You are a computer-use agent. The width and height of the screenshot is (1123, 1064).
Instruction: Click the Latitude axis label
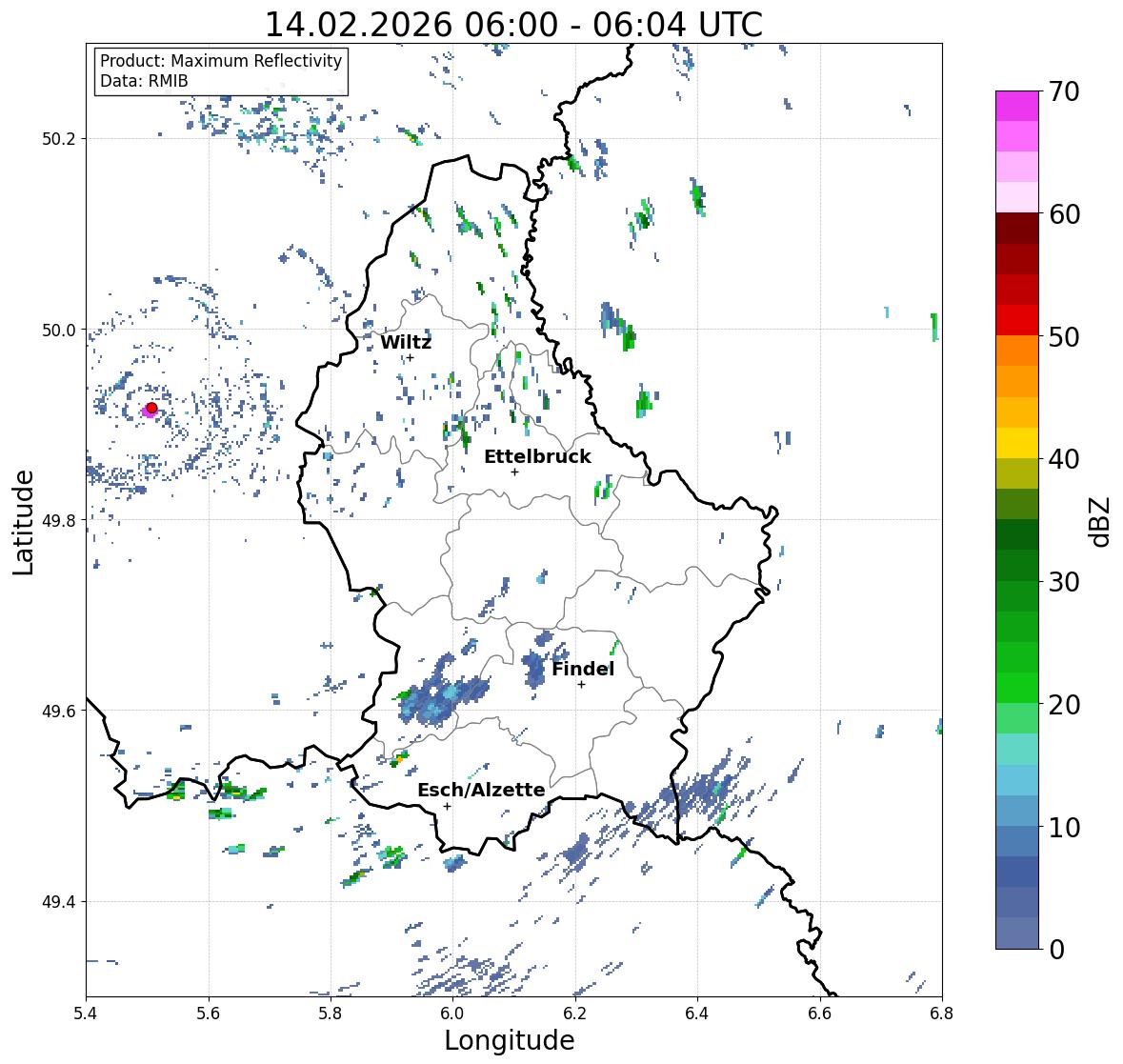[x=24, y=522]
